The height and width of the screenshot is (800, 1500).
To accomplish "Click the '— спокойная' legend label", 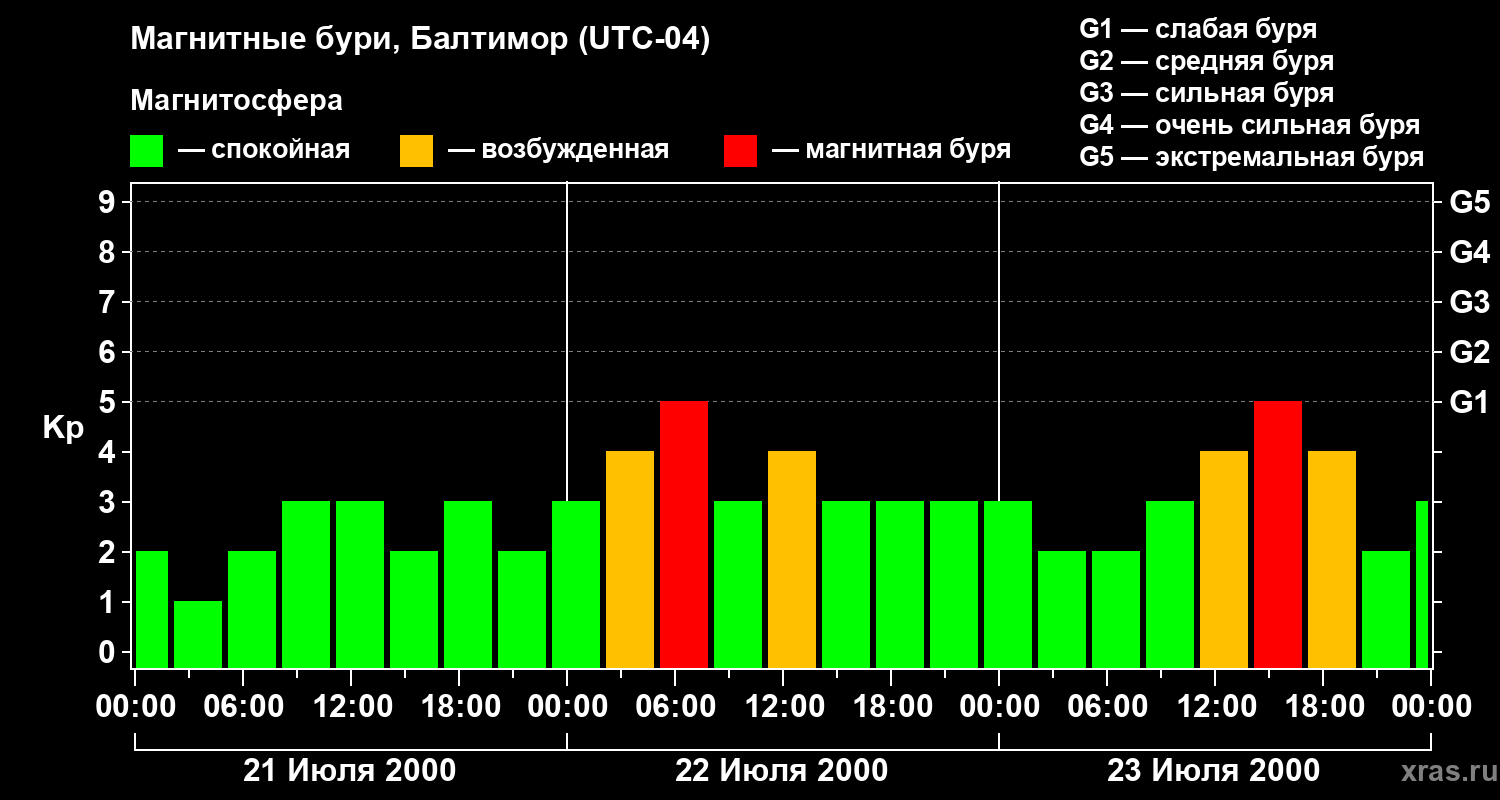I will 264,151.
